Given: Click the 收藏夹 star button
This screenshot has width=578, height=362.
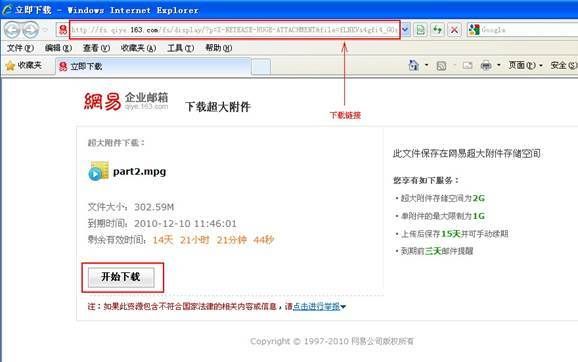Looking at the screenshot, I should click(x=24, y=66).
